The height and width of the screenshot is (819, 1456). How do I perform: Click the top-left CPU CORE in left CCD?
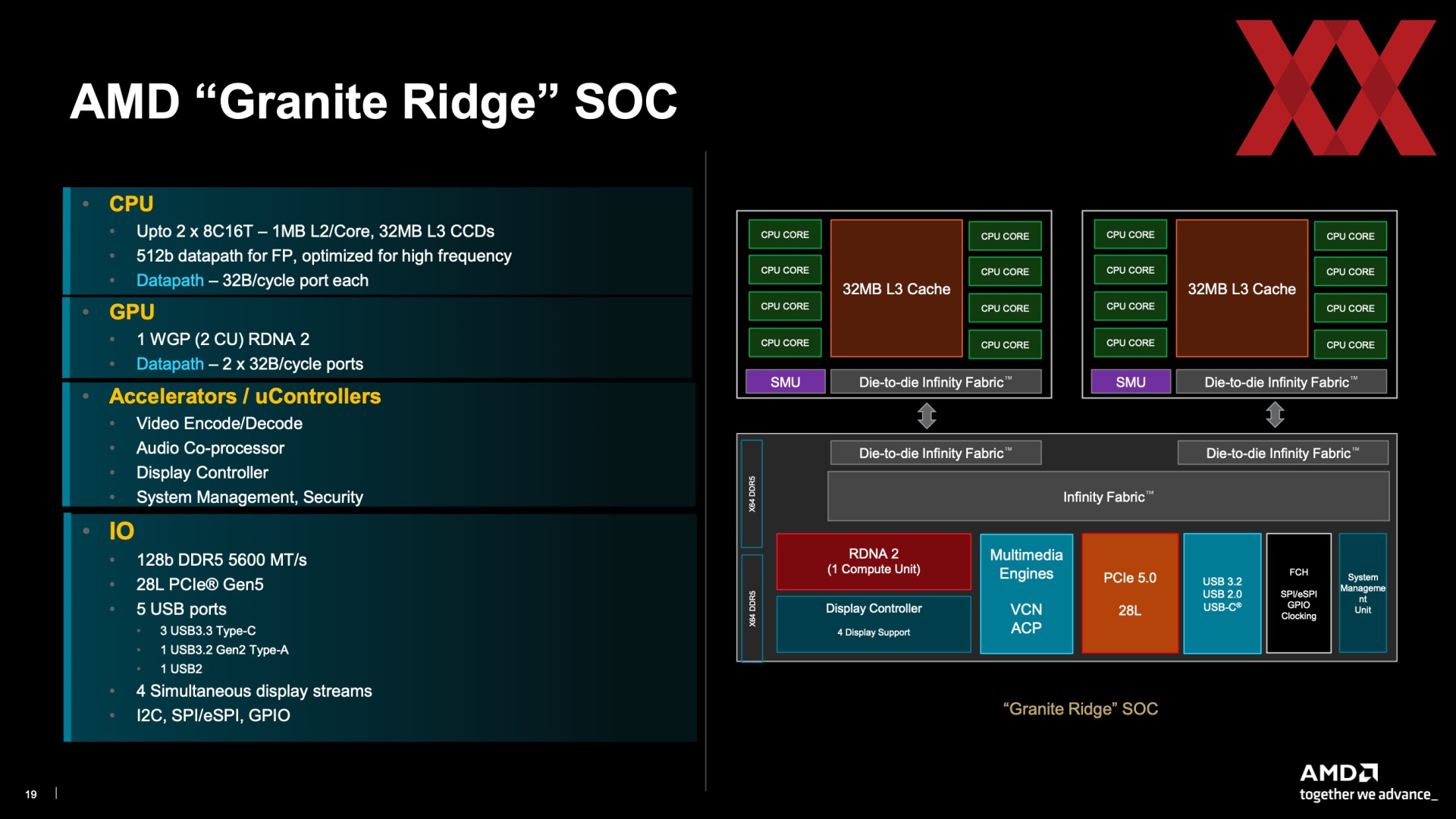coord(785,235)
